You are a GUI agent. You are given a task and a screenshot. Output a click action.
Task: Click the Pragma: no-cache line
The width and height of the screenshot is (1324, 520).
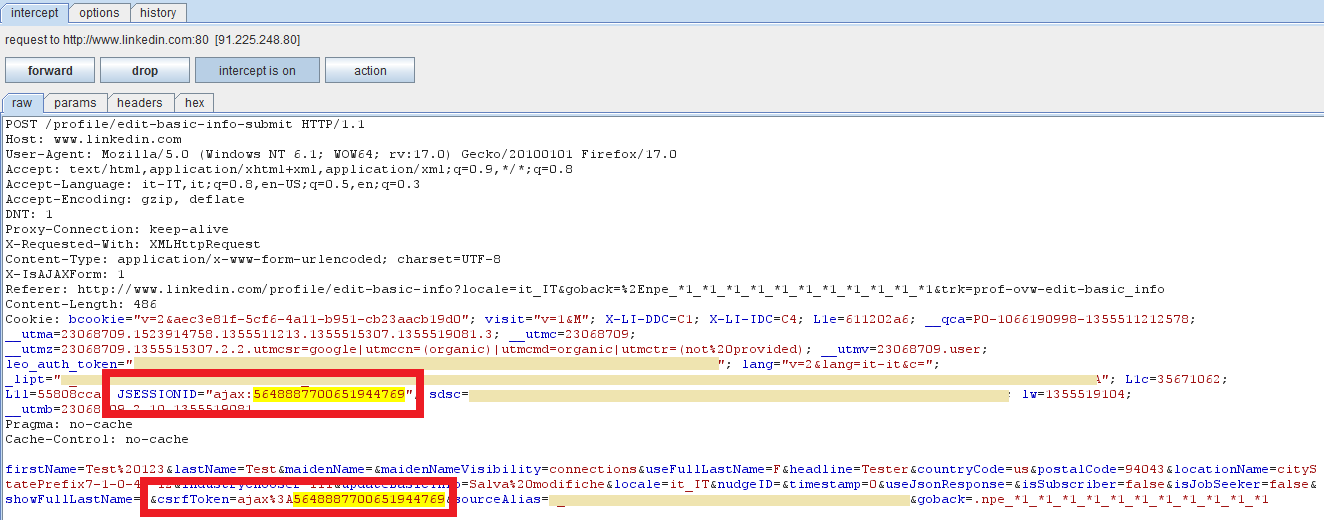click(69, 424)
